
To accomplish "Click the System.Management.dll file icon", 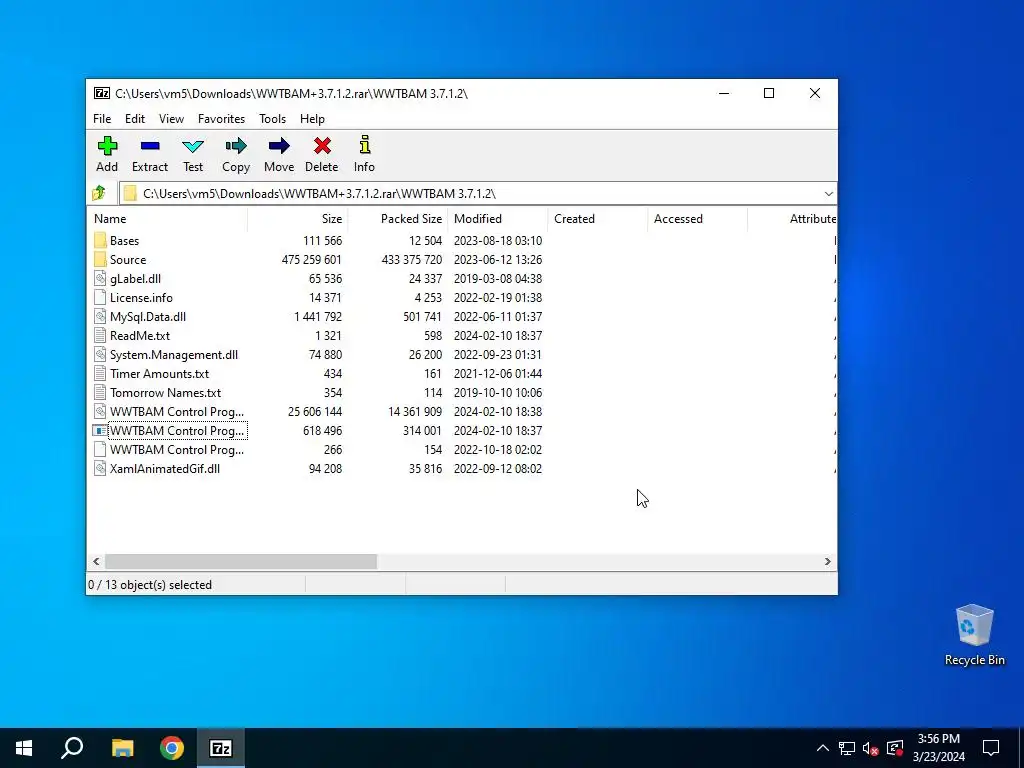I will pyautogui.click(x=100, y=354).
